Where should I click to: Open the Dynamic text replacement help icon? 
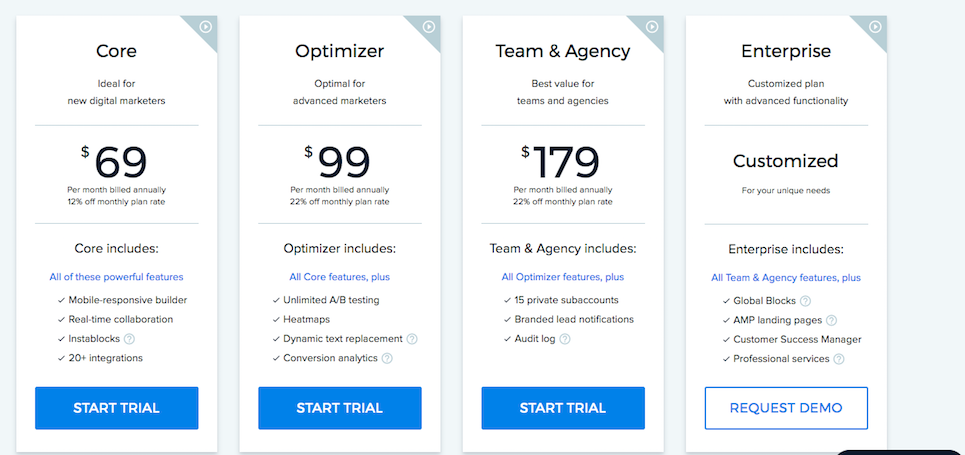(x=412, y=339)
